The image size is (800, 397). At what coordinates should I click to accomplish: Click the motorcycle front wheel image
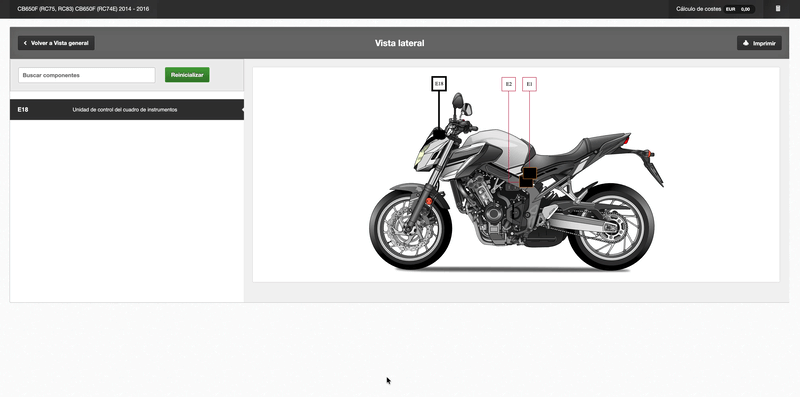tap(410, 230)
